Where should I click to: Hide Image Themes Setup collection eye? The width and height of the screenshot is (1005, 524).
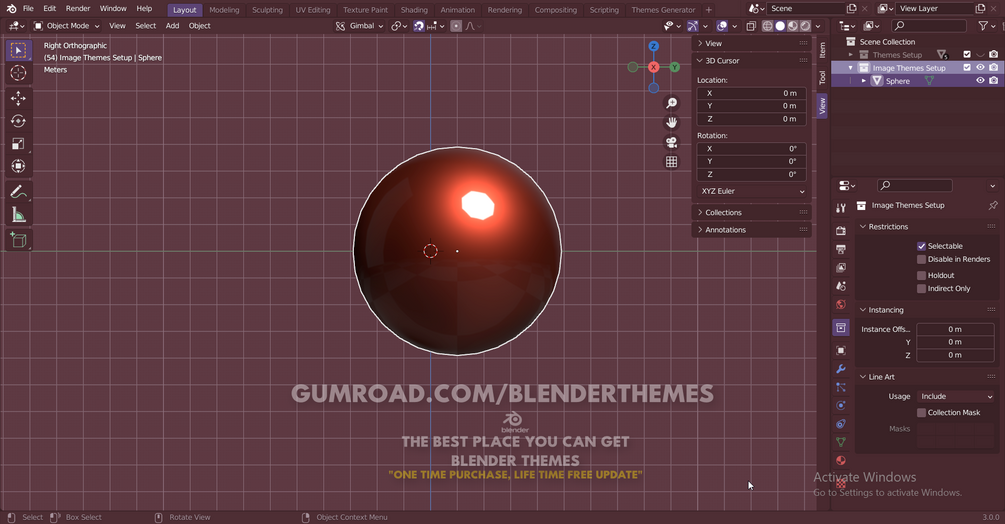[979, 67]
